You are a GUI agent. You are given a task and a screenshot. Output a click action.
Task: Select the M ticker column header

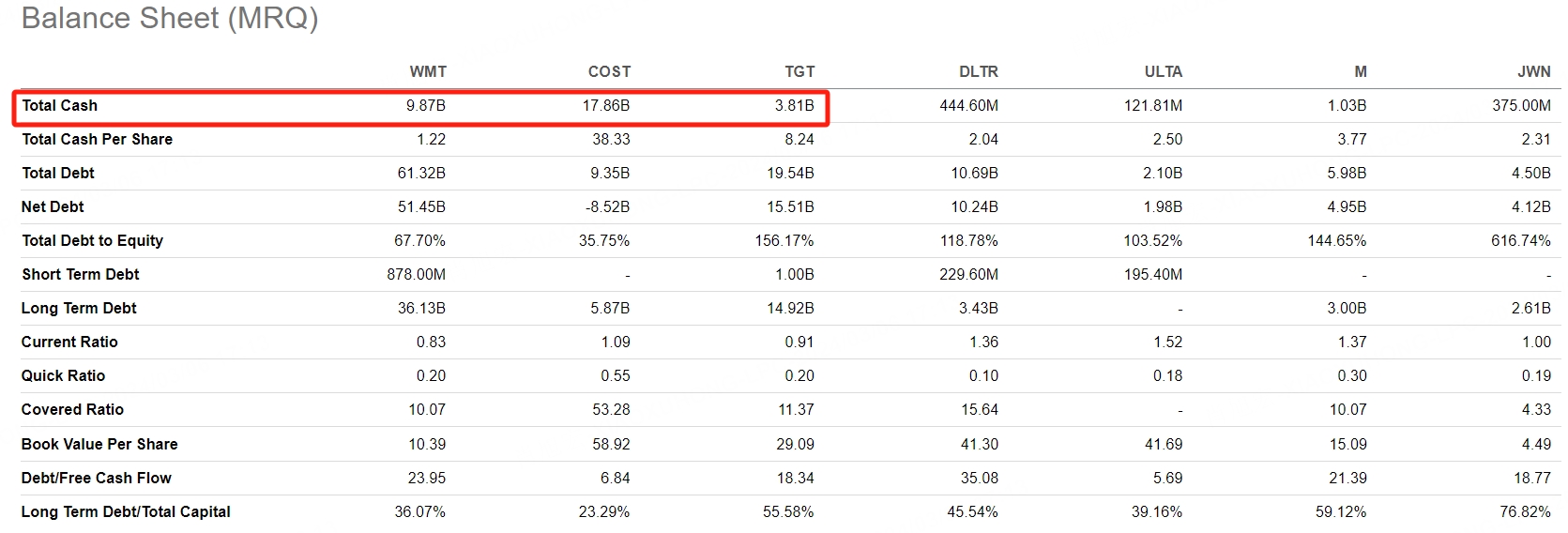1360,71
